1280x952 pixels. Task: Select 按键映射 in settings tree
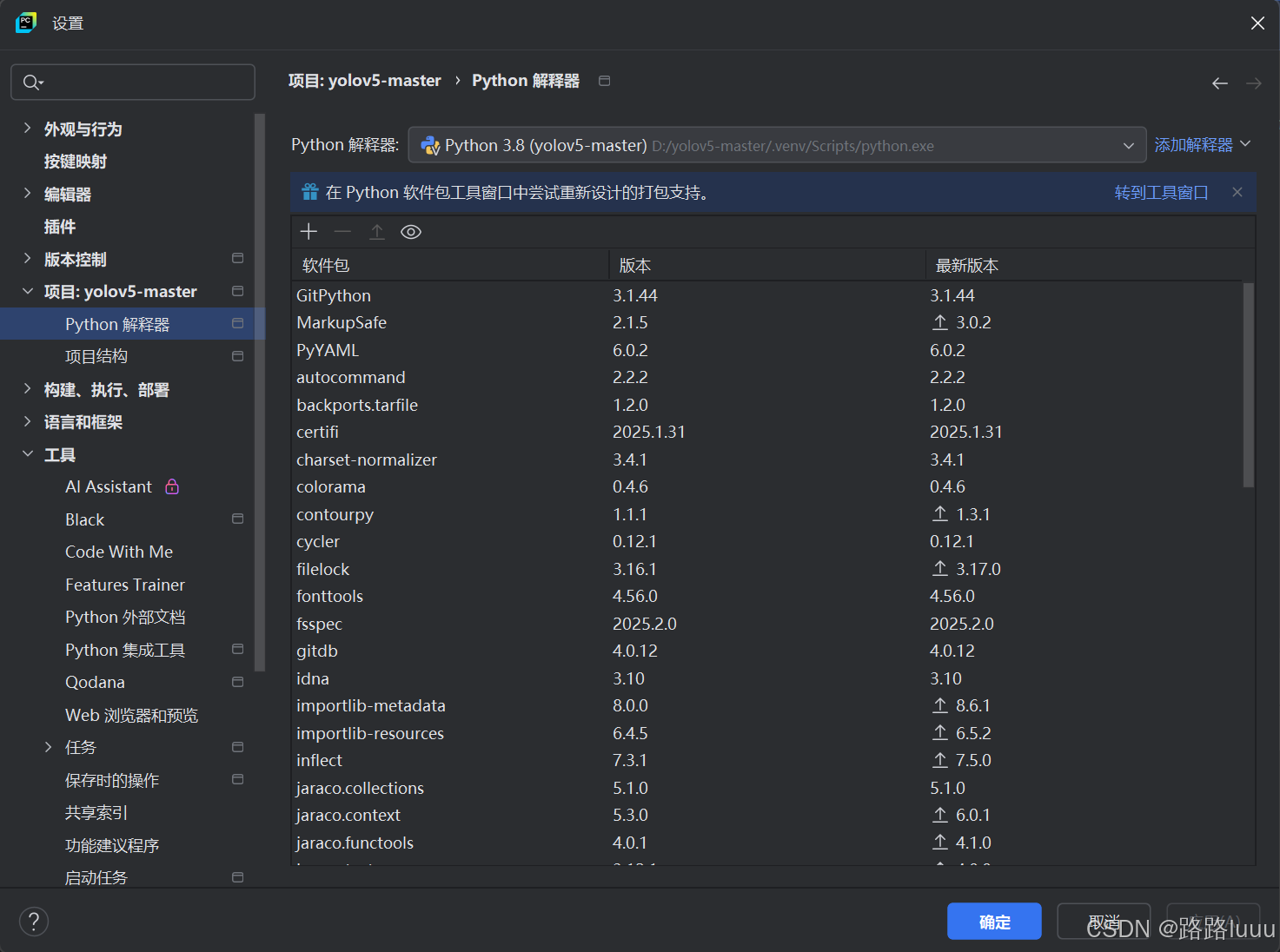tap(76, 162)
